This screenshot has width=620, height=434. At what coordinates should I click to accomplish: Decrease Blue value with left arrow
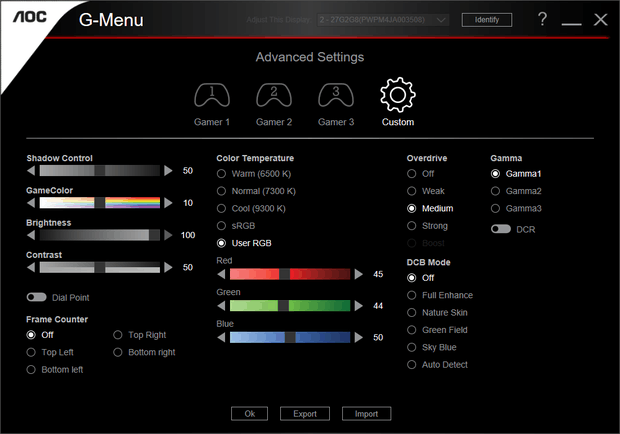click(221, 337)
